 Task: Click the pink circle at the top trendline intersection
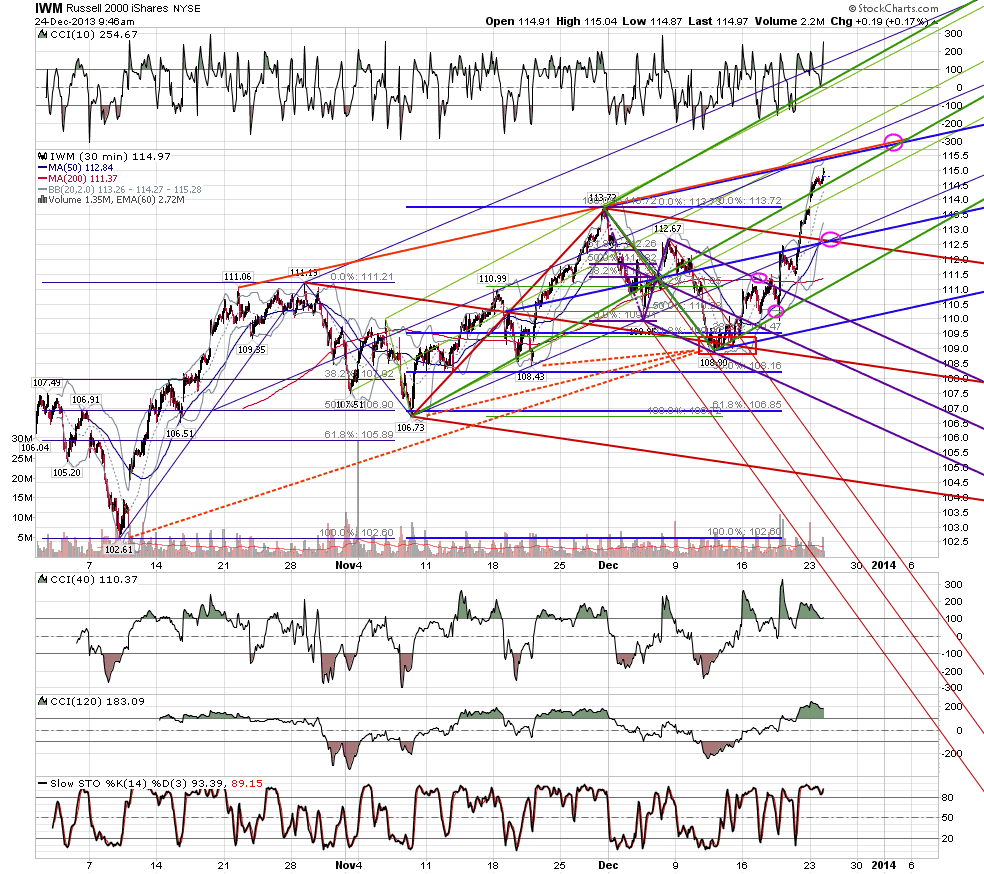tap(893, 142)
